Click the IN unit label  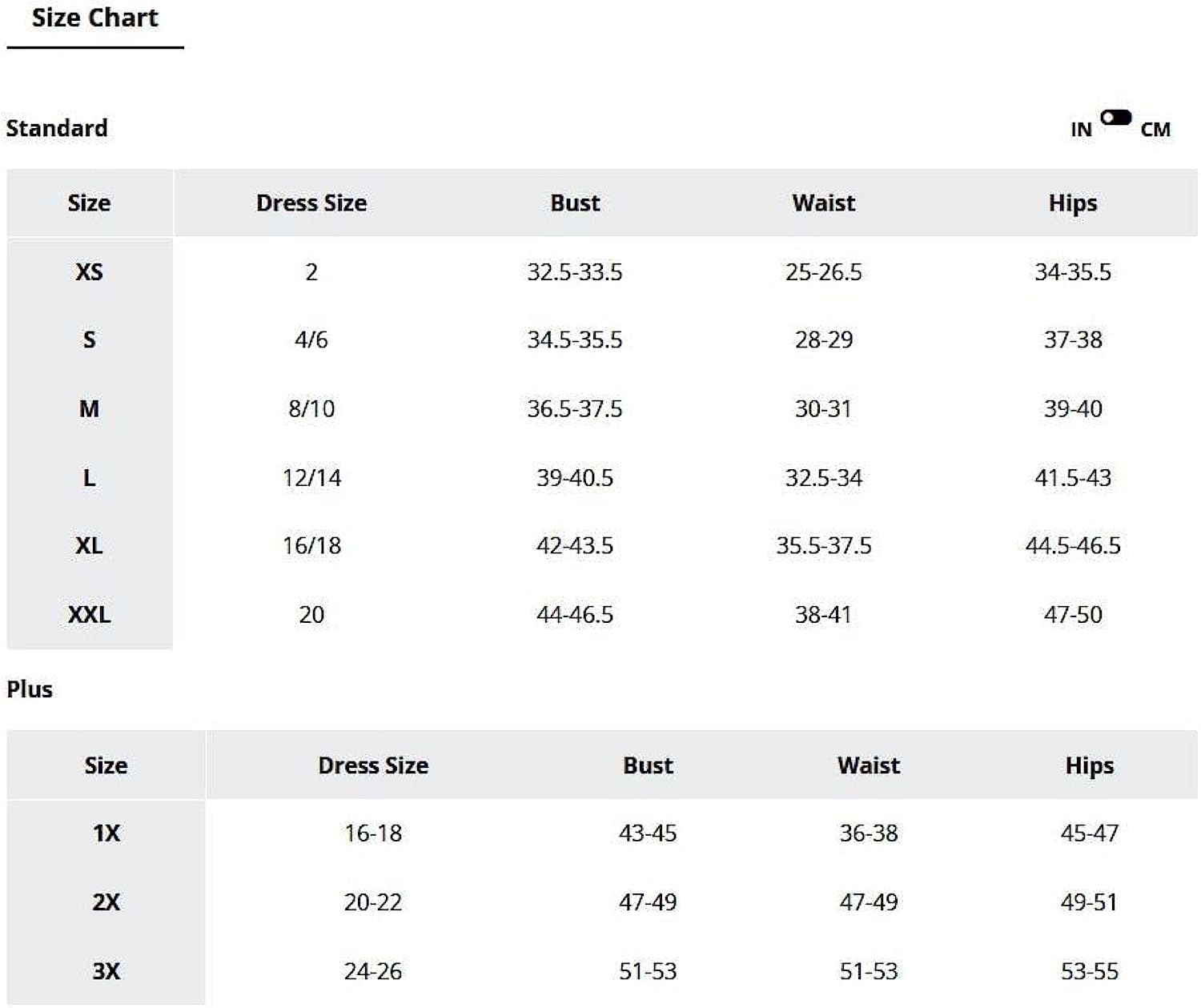[1081, 130]
